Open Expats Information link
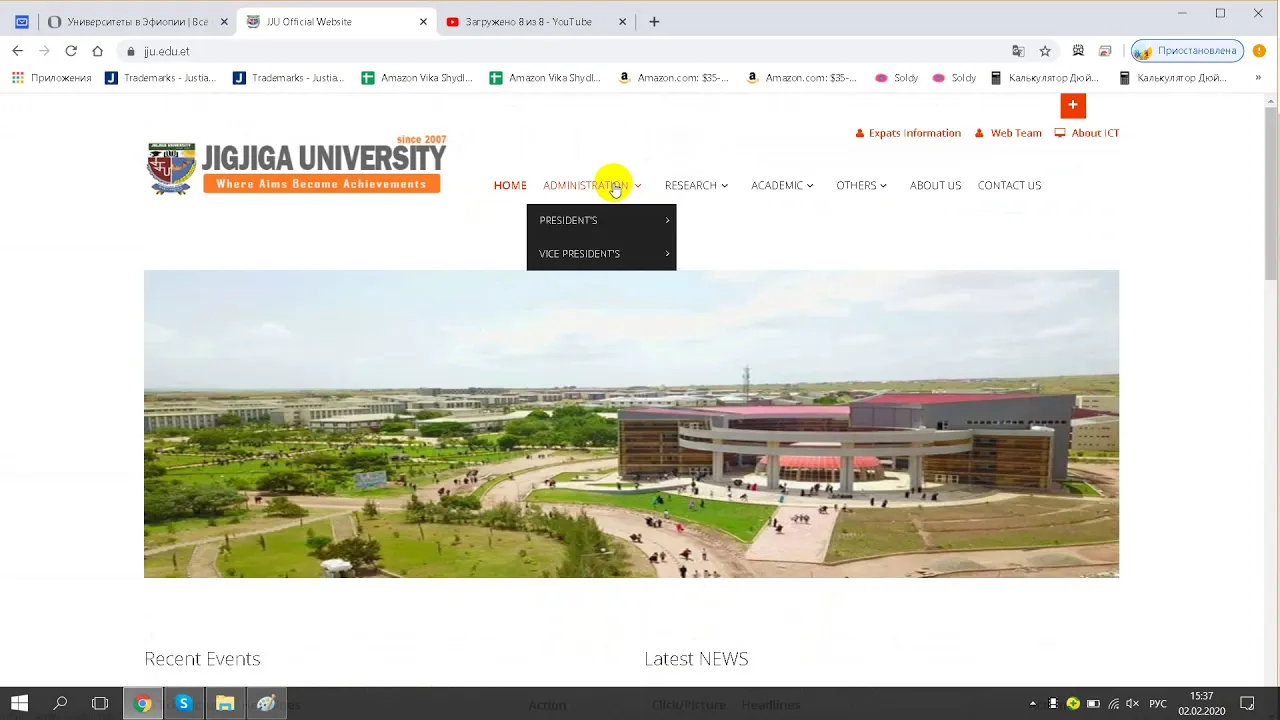The height and width of the screenshot is (720, 1280). point(908,133)
